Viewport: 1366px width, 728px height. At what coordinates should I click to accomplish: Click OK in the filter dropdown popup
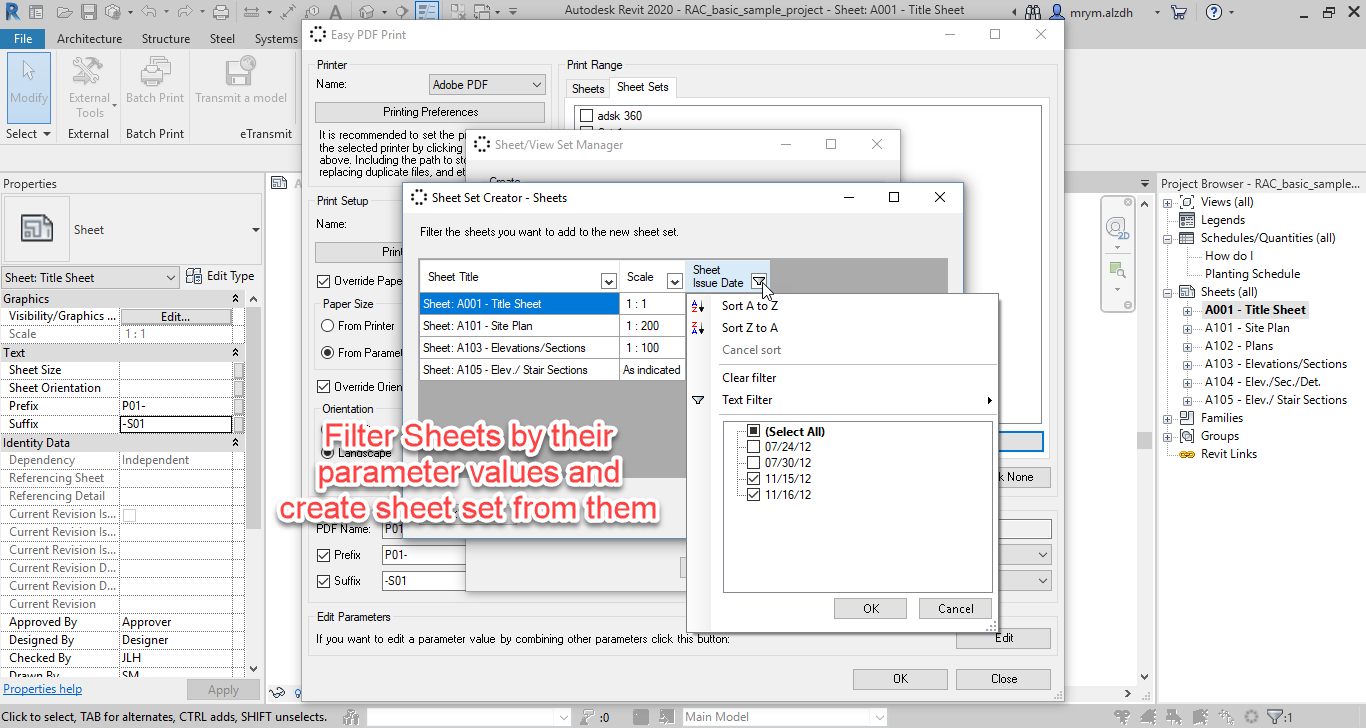click(870, 609)
